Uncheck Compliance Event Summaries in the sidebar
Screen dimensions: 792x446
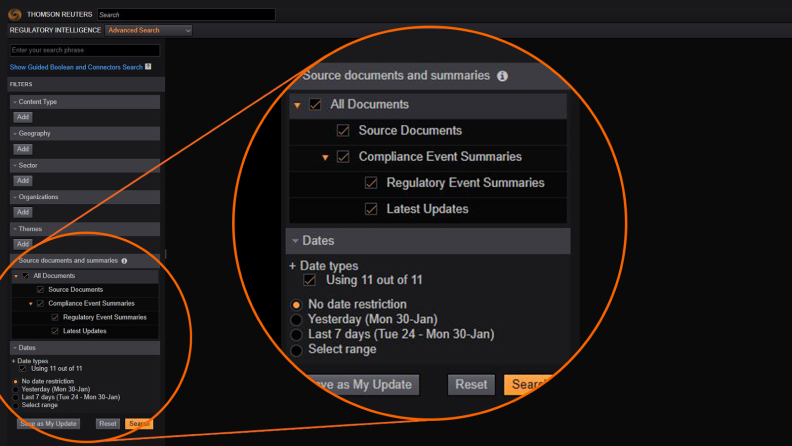pos(40,304)
